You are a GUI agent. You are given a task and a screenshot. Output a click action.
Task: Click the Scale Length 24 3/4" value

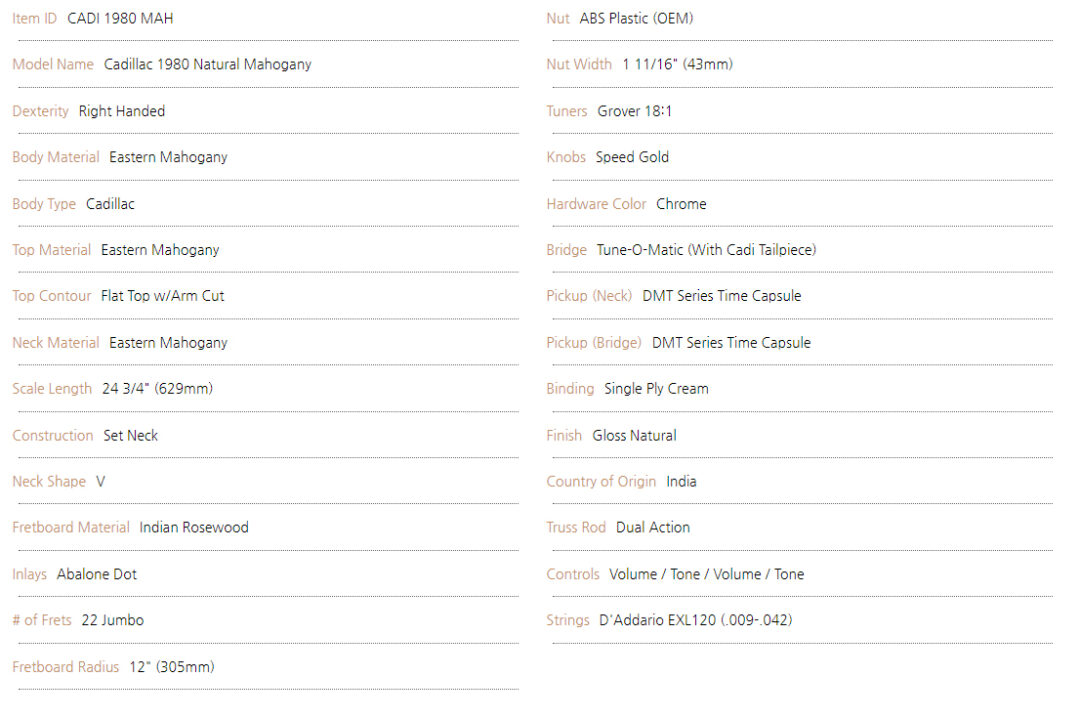[158, 388]
